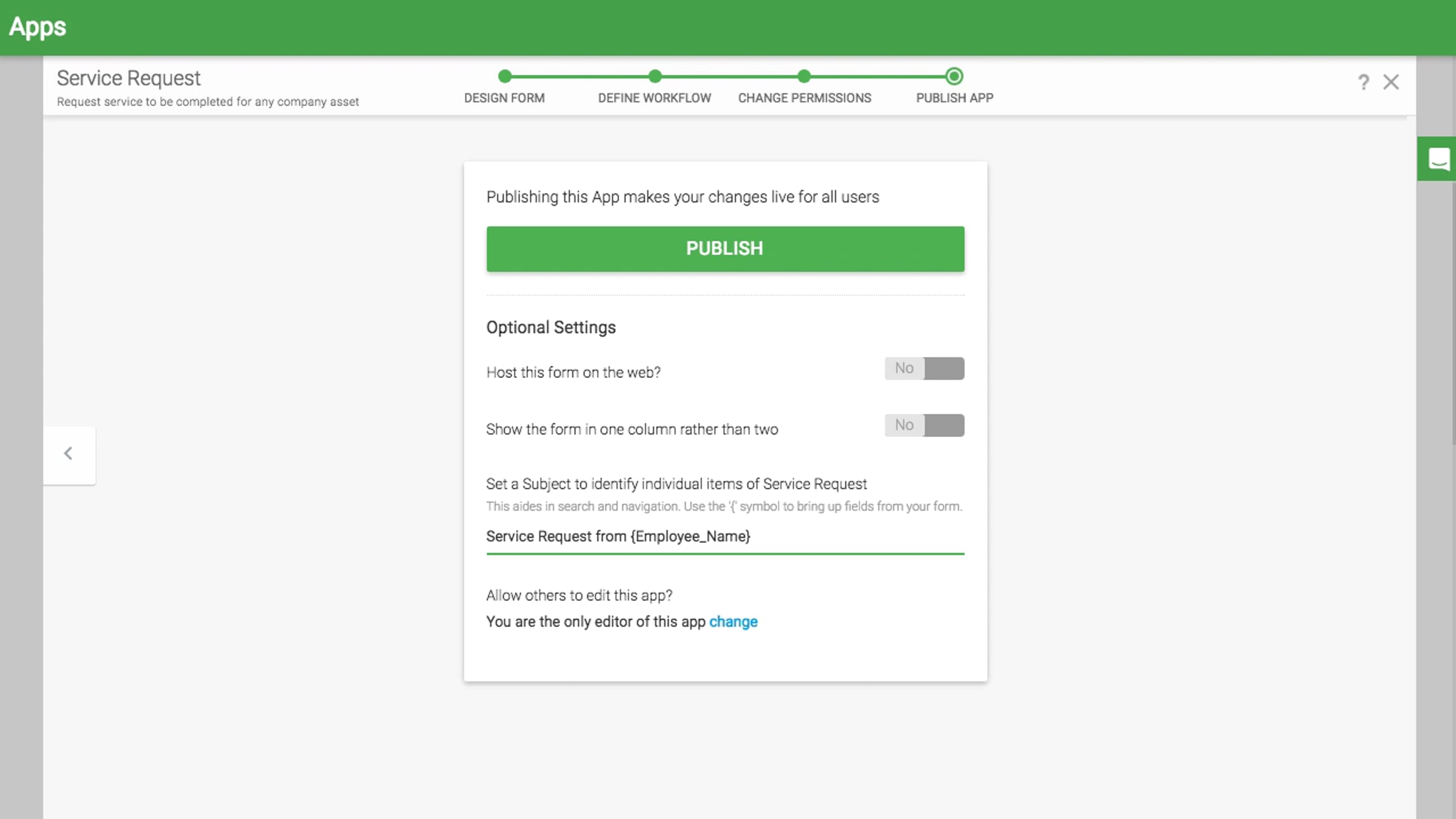Open the green chat widget icon
The height and width of the screenshot is (819, 1456).
1438,159
